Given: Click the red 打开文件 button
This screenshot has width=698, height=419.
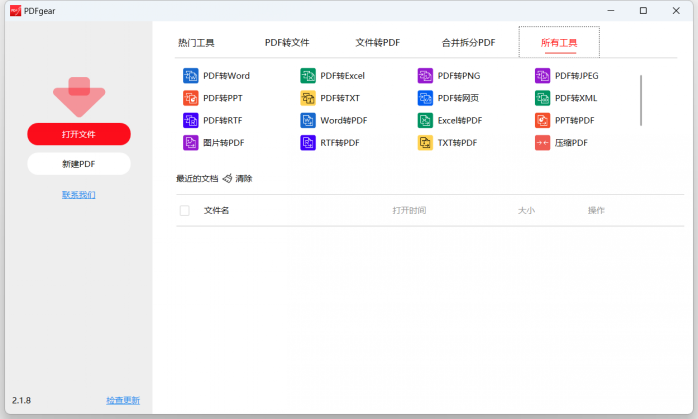Looking at the screenshot, I should (79, 134).
